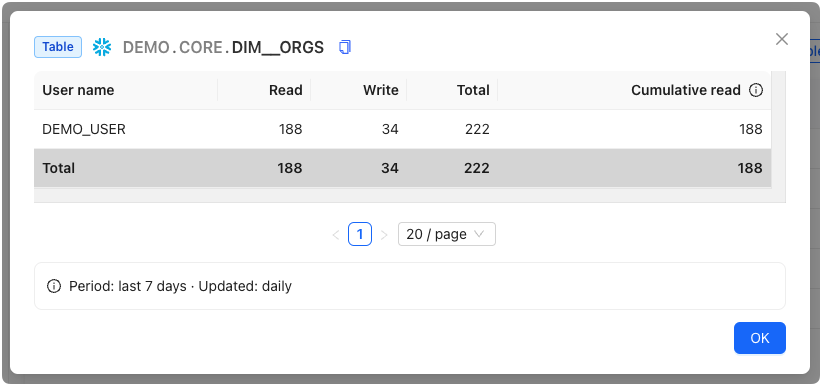This screenshot has height=386, width=822.
Task: Open the 20 / page dropdown
Action: (447, 234)
